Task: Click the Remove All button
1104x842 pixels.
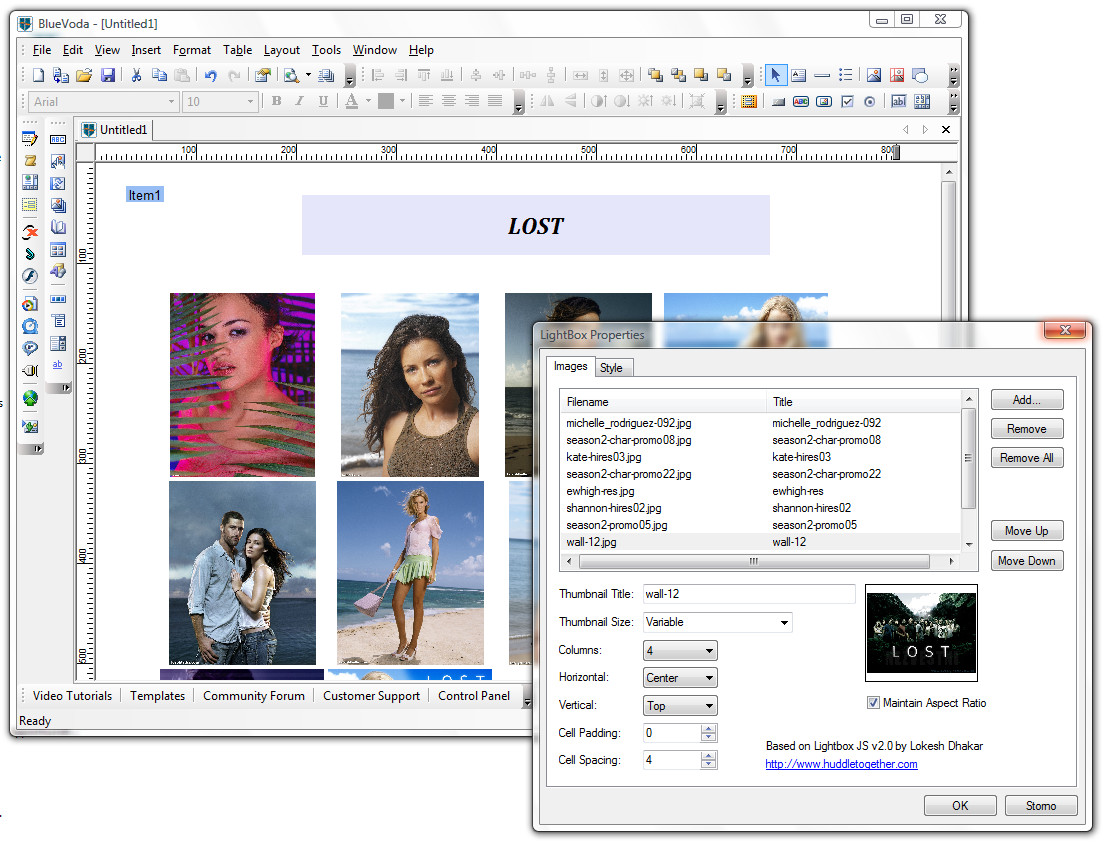Action: click(x=1027, y=458)
